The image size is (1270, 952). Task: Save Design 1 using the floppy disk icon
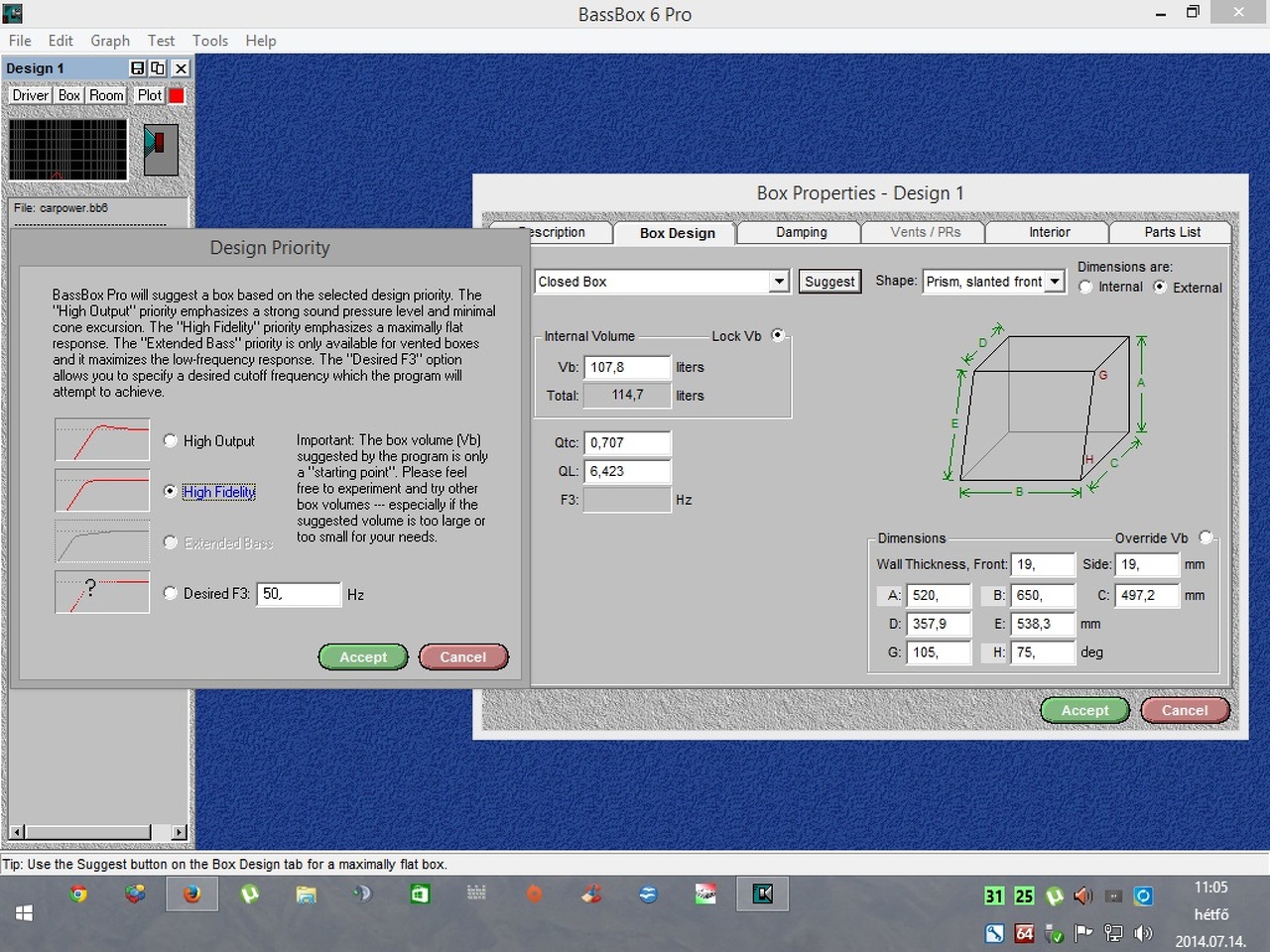point(137,68)
